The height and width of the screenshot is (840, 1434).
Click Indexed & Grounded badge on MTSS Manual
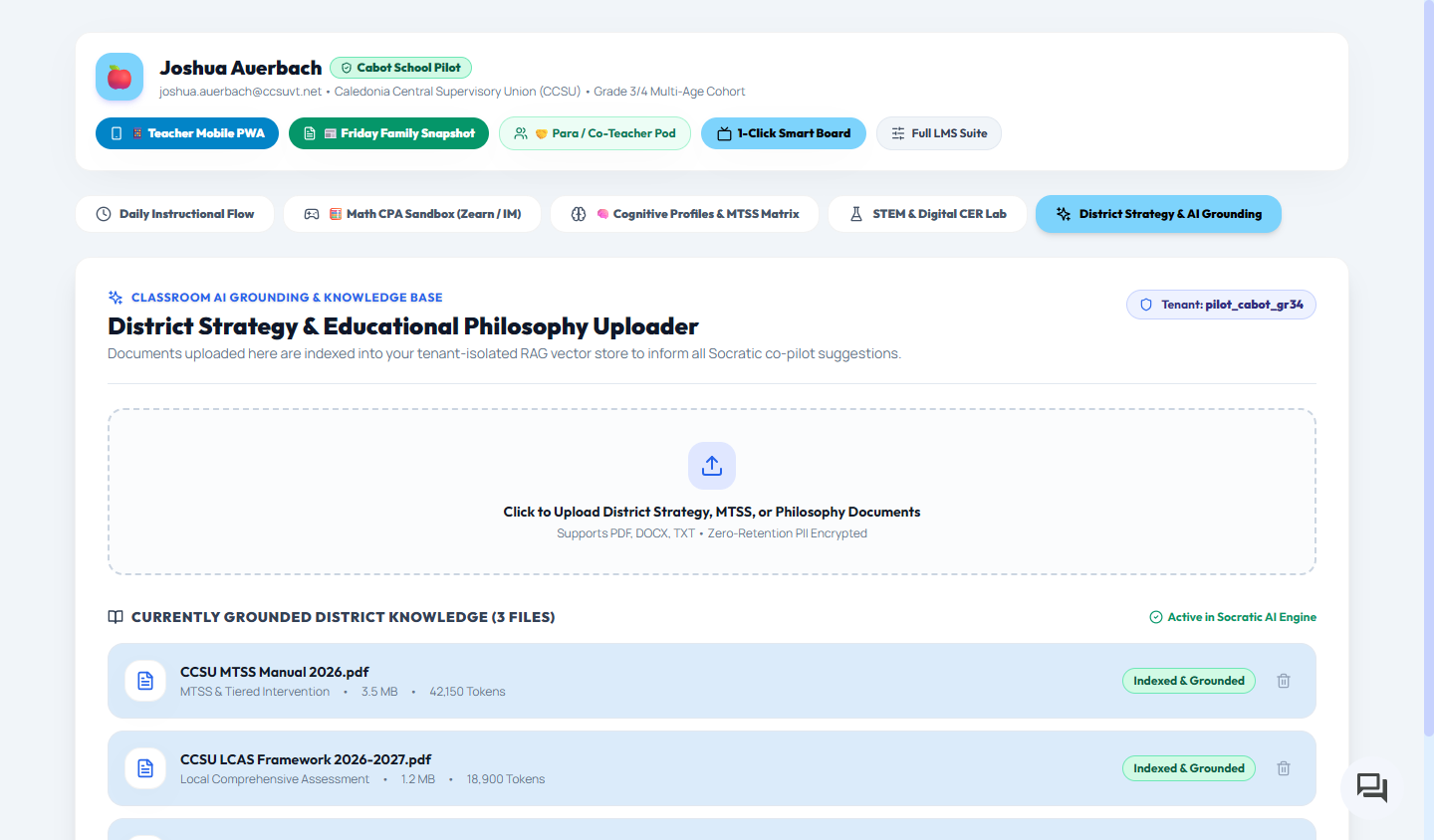tap(1189, 681)
